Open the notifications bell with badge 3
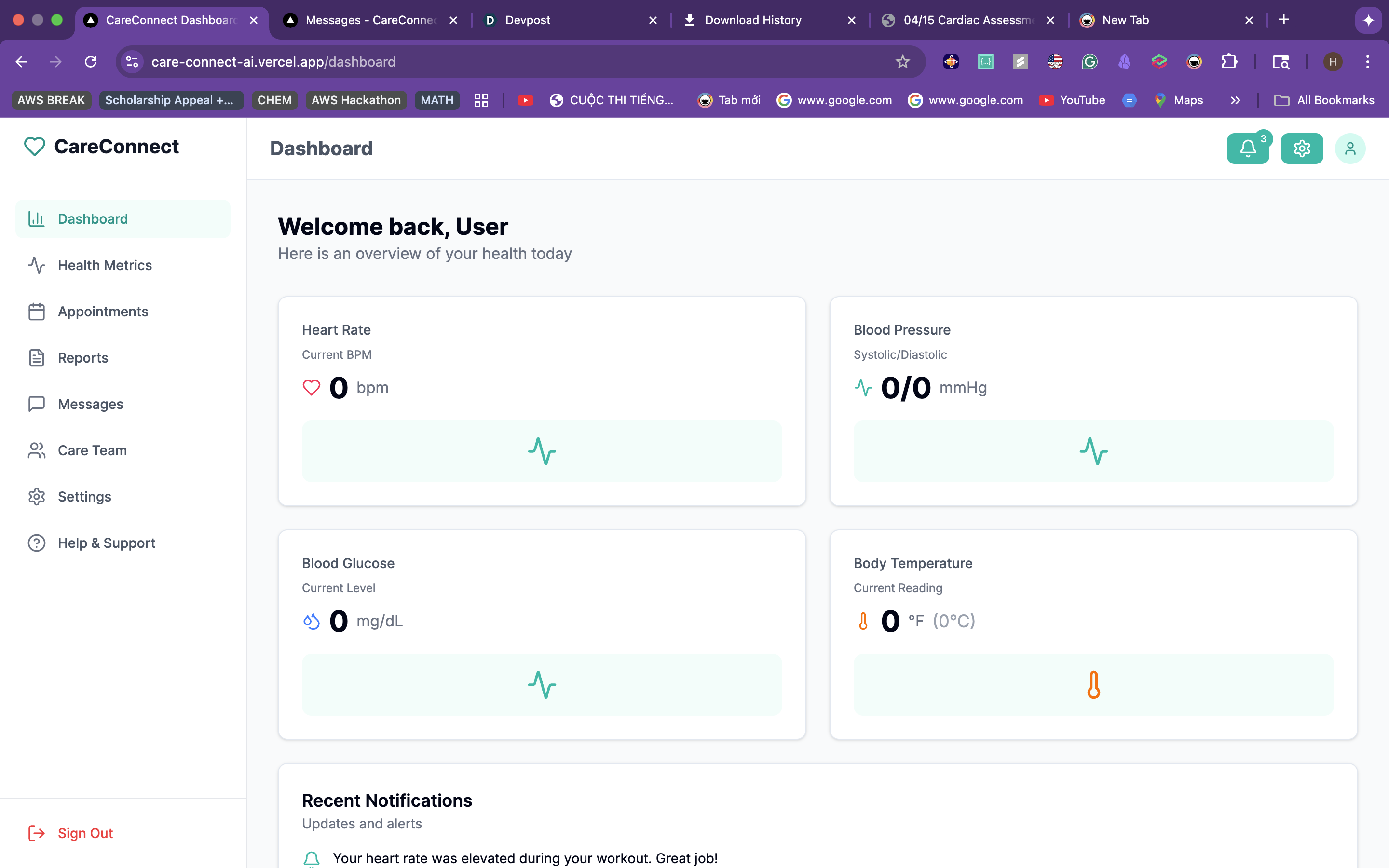The width and height of the screenshot is (1389, 868). (1247, 149)
